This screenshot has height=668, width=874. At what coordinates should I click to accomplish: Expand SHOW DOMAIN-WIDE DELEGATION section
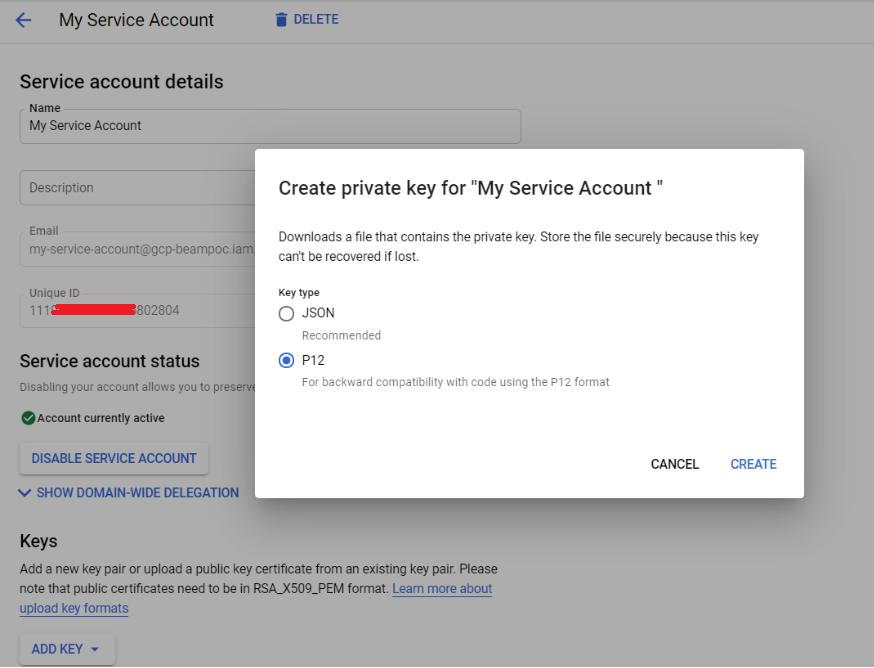tap(137, 493)
